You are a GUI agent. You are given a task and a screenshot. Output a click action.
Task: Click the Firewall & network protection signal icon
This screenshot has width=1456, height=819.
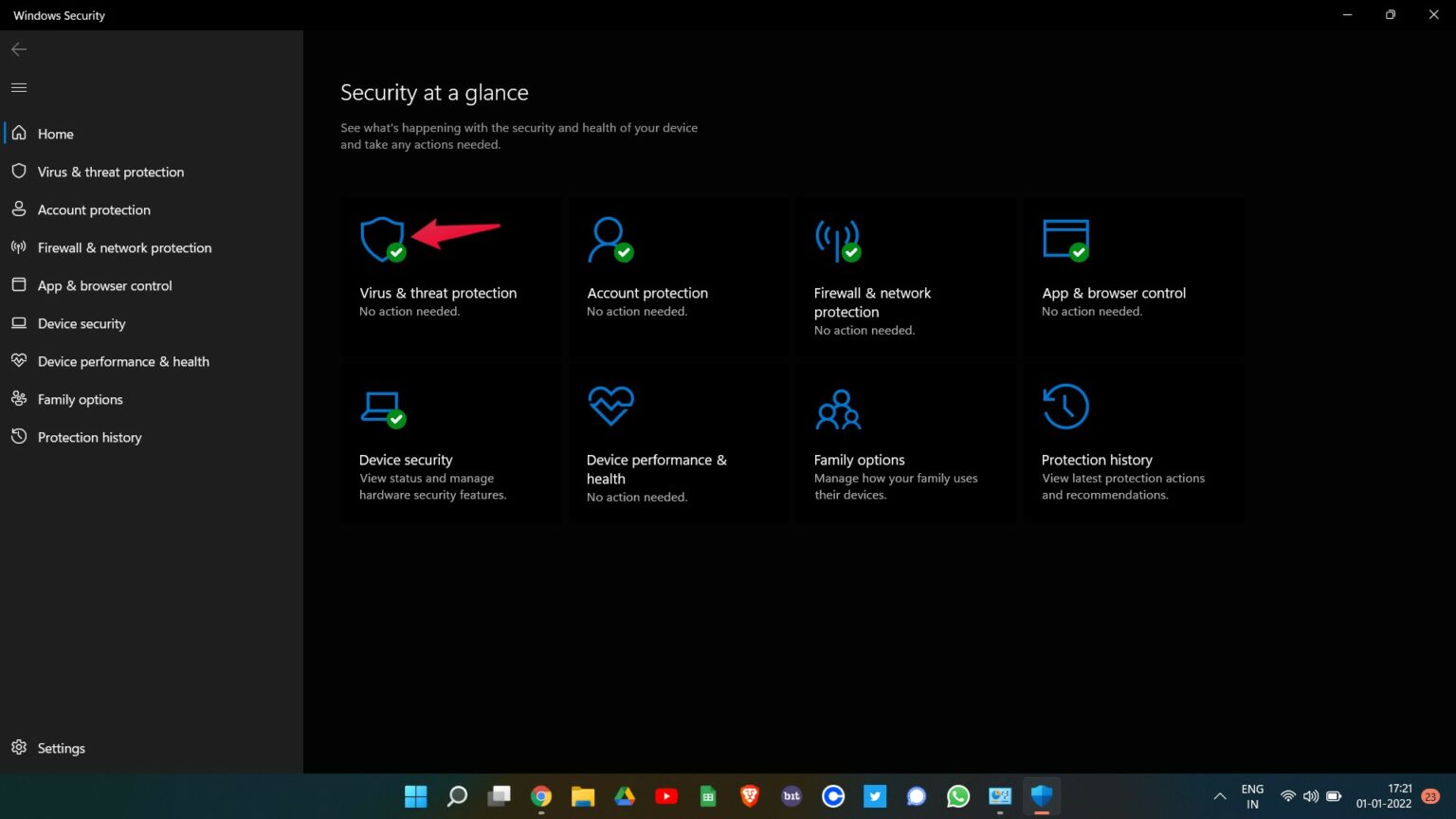837,238
